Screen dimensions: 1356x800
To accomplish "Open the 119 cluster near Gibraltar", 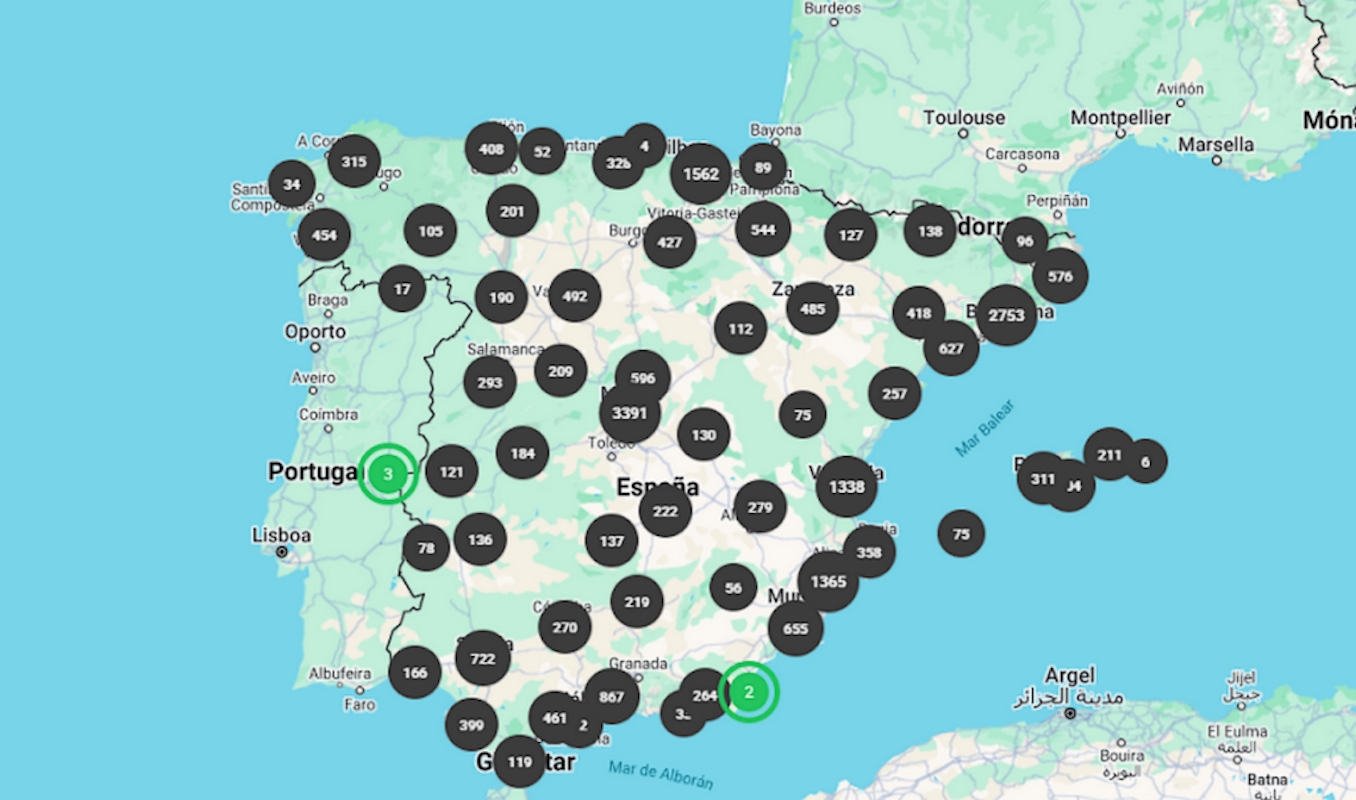I will [x=520, y=761].
